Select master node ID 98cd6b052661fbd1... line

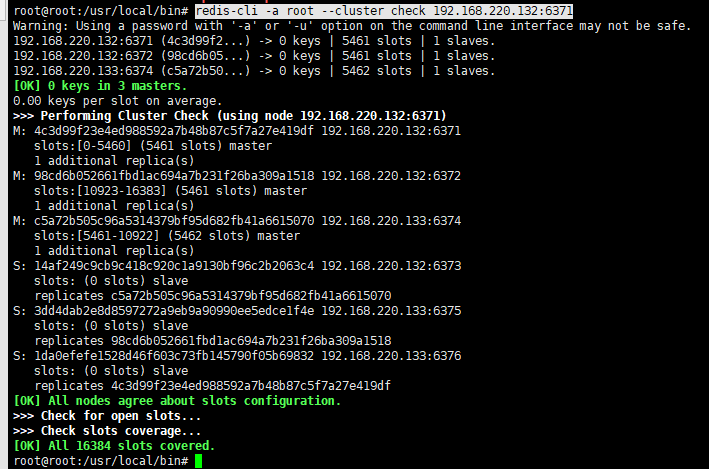point(237,176)
